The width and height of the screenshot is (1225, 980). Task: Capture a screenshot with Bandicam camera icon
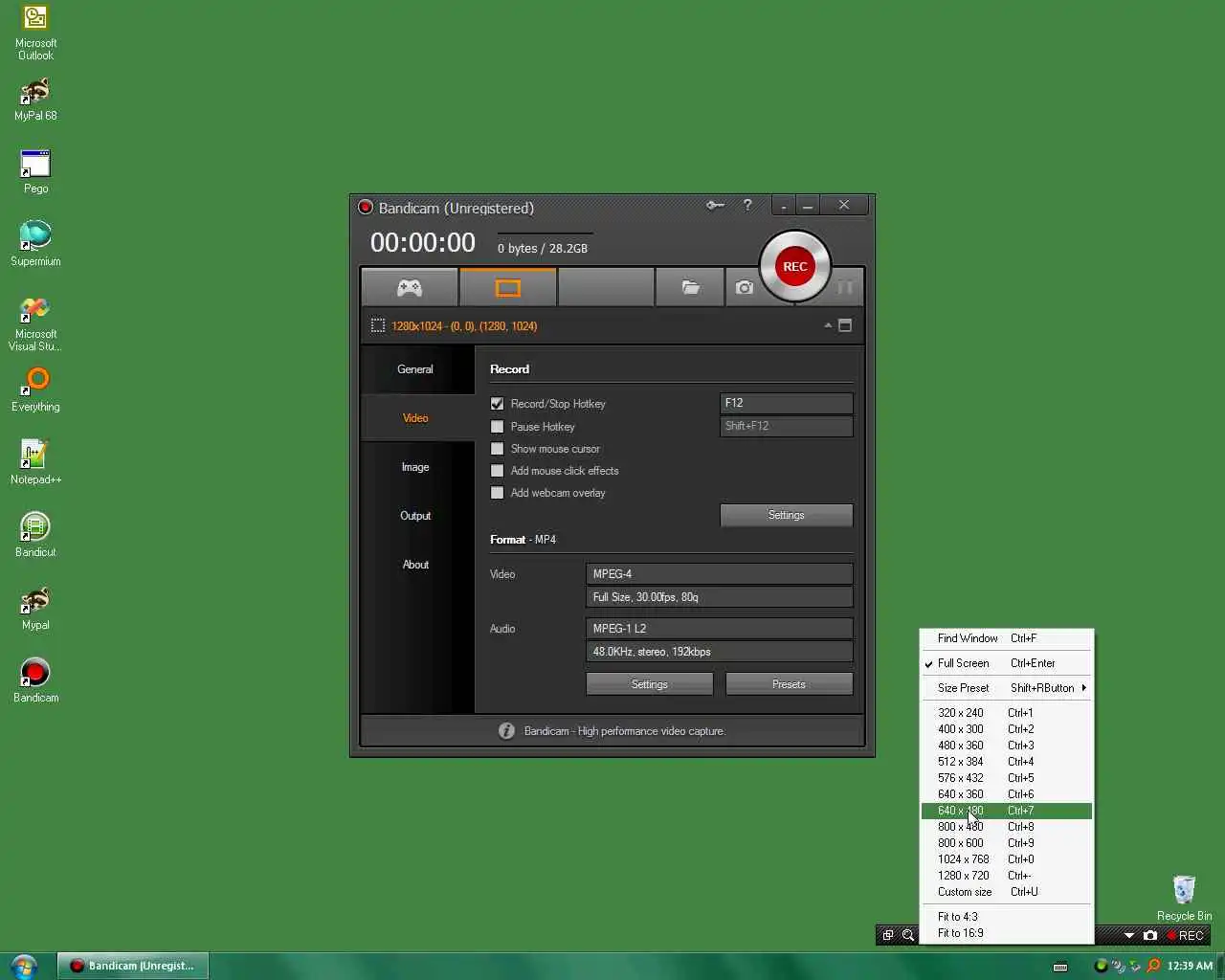coord(745,287)
